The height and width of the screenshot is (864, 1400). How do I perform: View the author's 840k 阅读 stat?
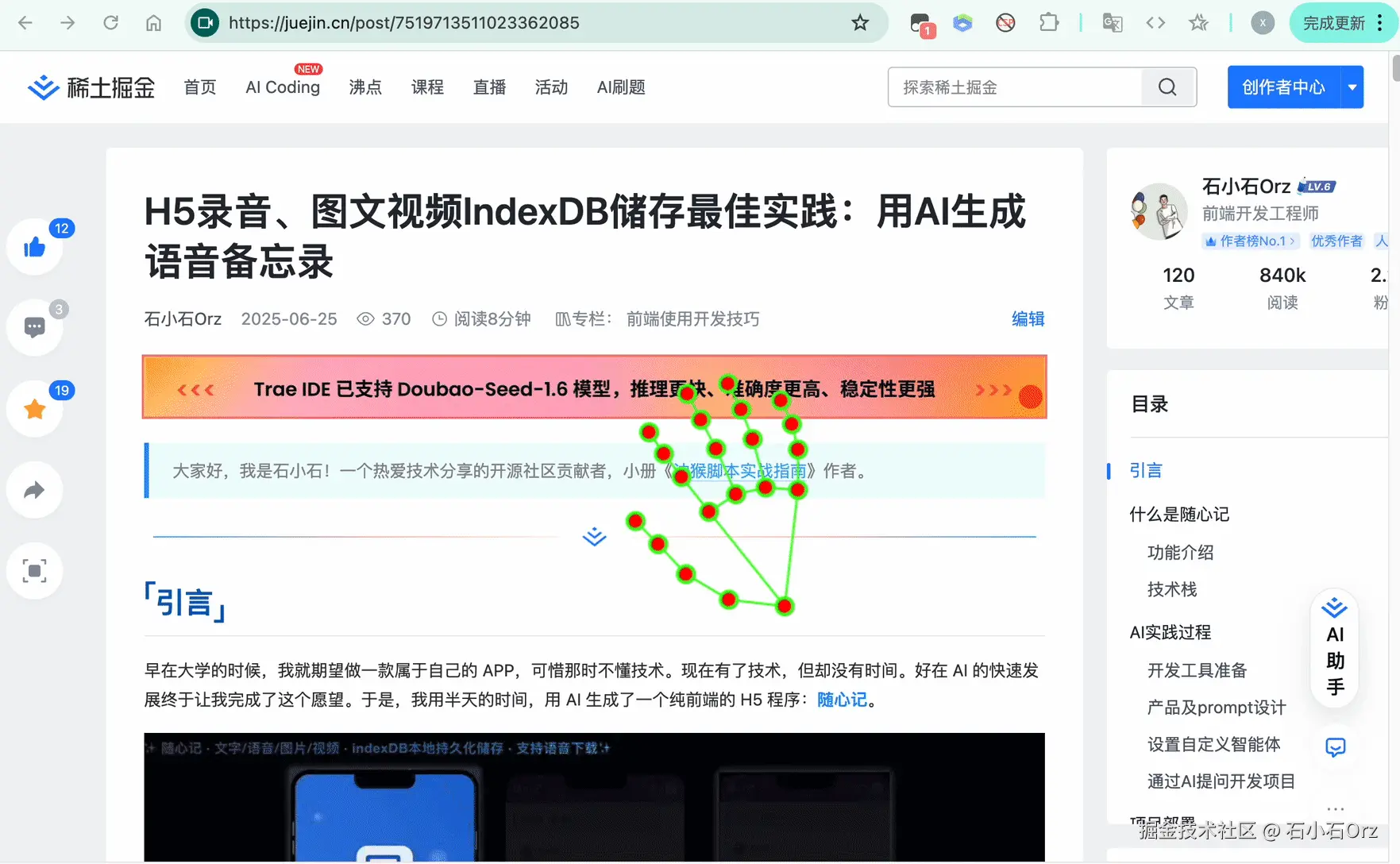pyautogui.click(x=1282, y=287)
